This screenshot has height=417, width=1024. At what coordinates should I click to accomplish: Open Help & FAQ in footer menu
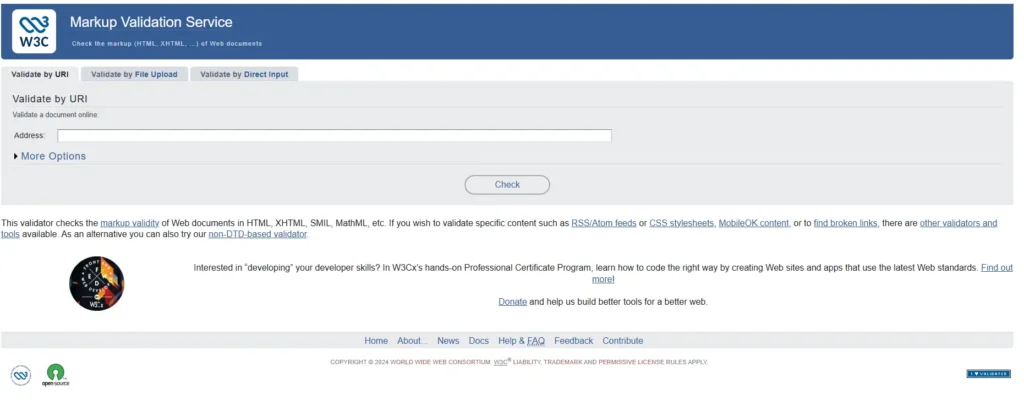[x=521, y=340]
